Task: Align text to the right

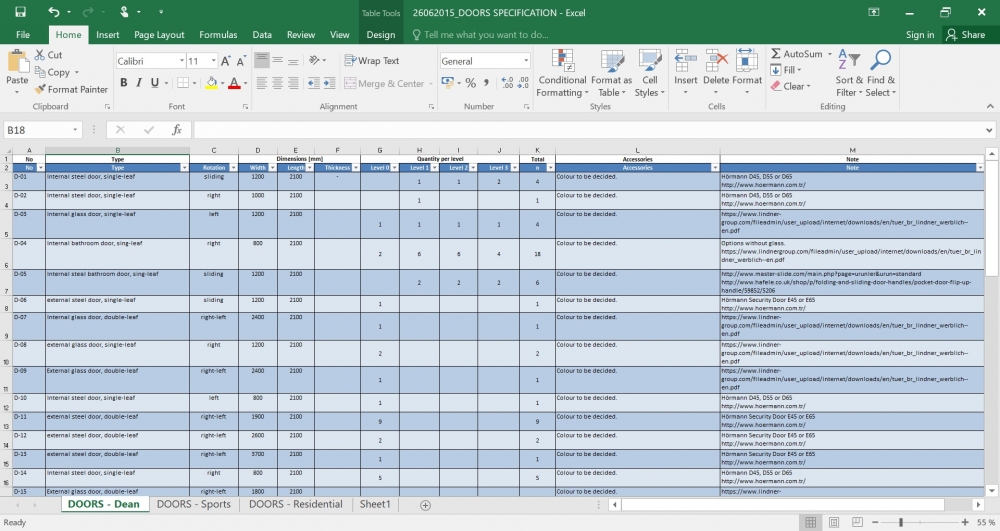Action: click(x=293, y=83)
